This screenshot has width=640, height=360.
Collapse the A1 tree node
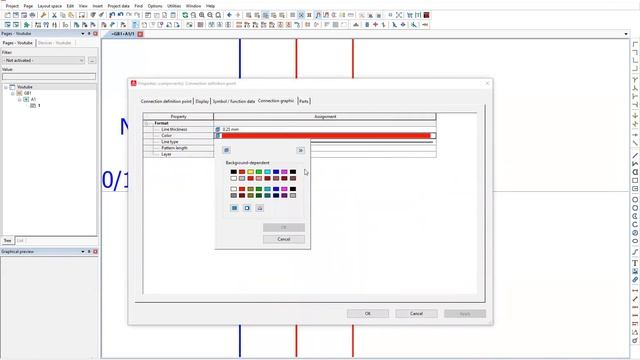pyautogui.click(x=19, y=99)
